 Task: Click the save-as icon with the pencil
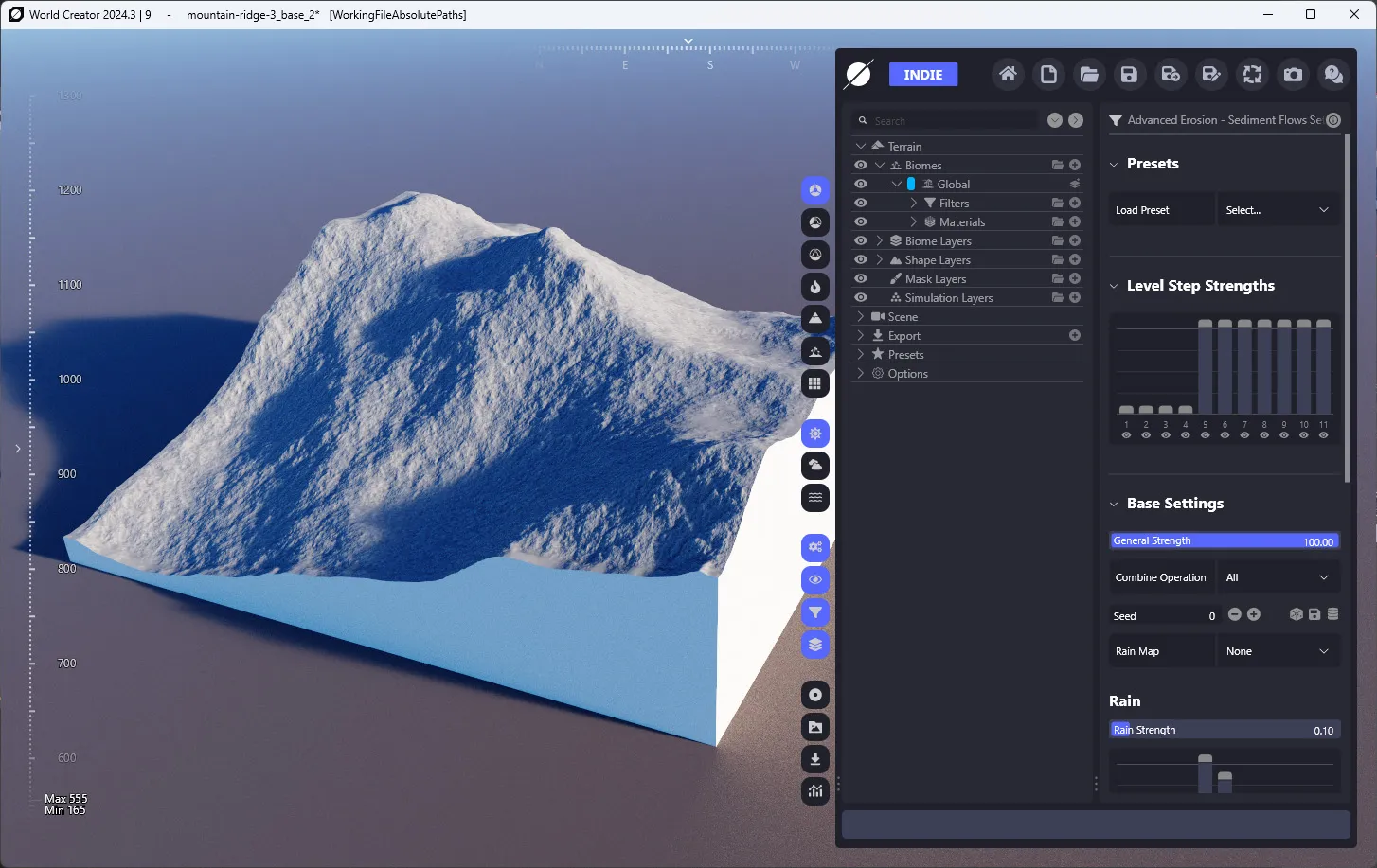pyautogui.click(x=1211, y=74)
